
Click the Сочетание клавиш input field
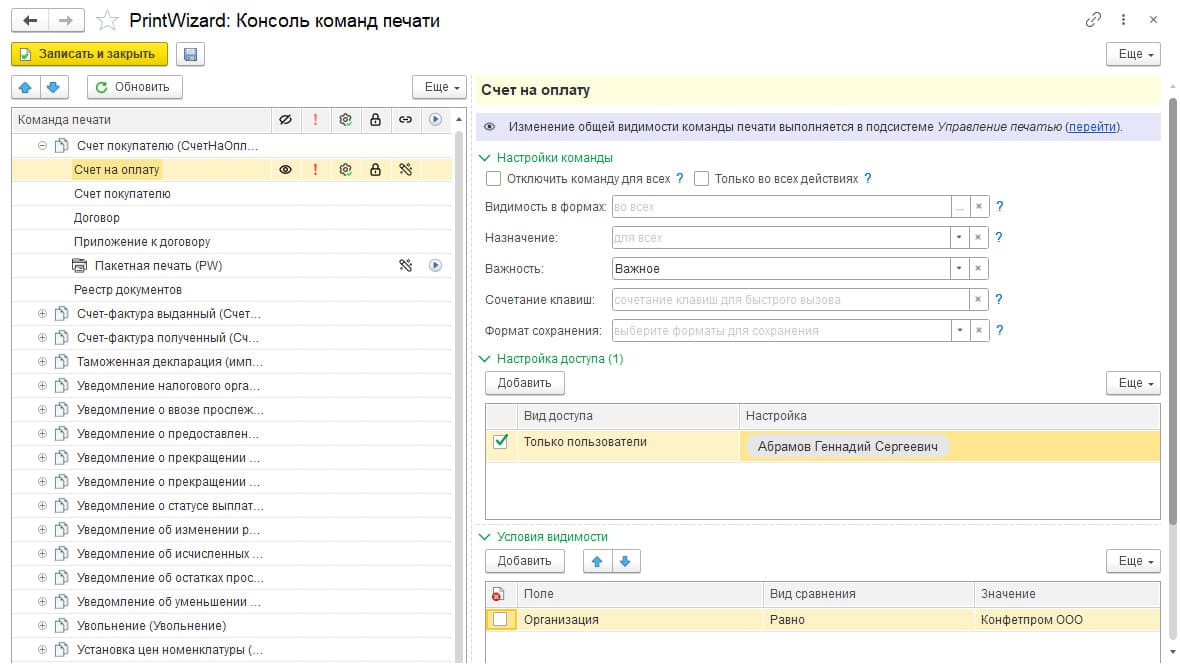(x=789, y=299)
